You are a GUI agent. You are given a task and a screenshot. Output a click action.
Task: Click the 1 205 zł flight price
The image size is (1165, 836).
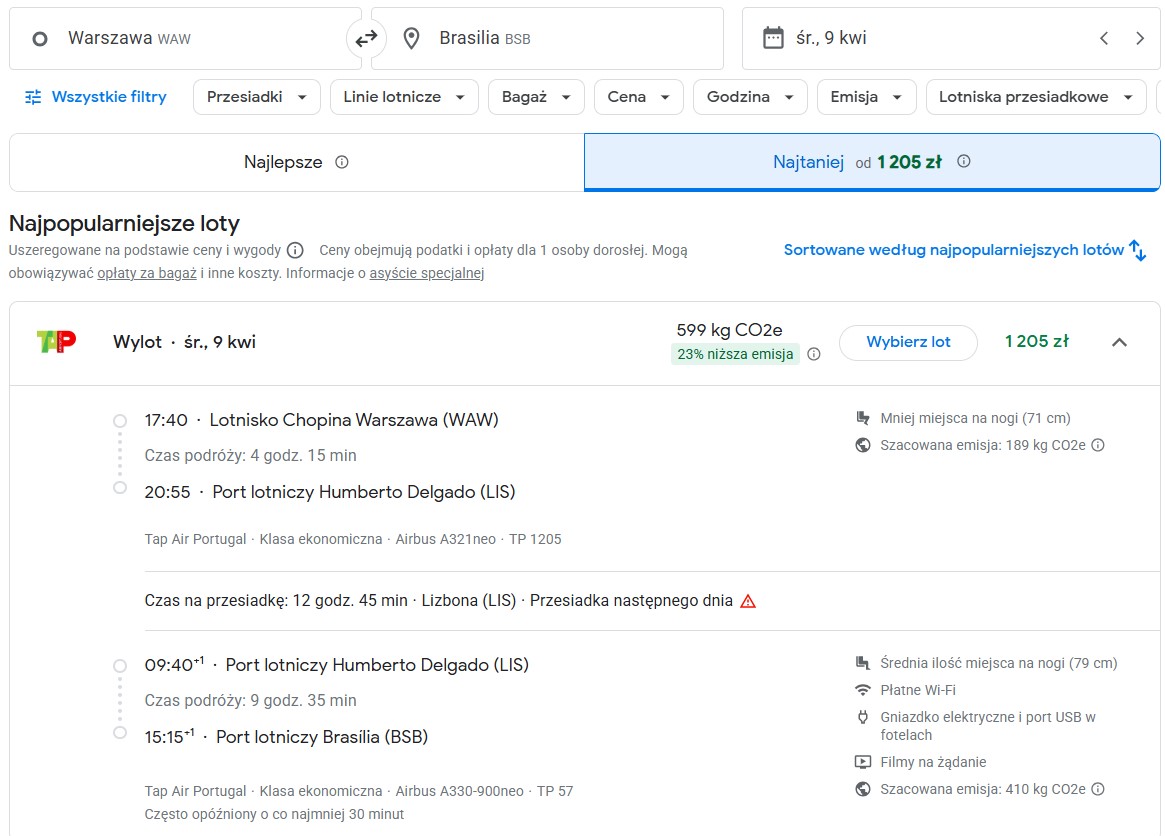tap(1036, 342)
